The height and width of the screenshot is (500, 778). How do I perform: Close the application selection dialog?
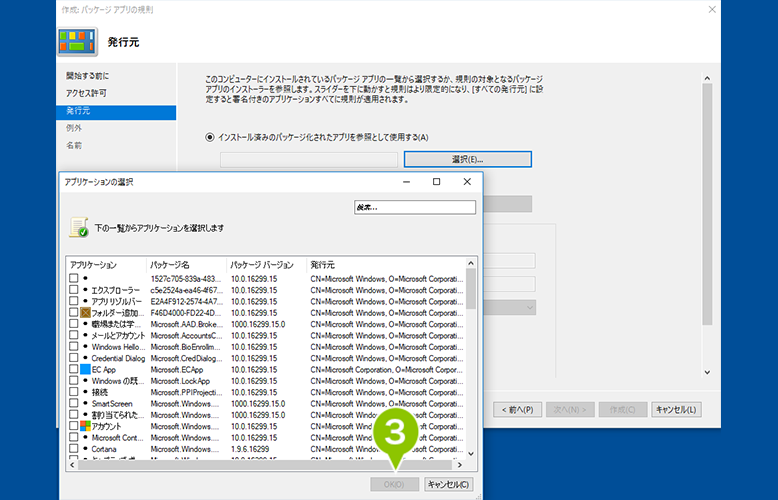tap(467, 182)
